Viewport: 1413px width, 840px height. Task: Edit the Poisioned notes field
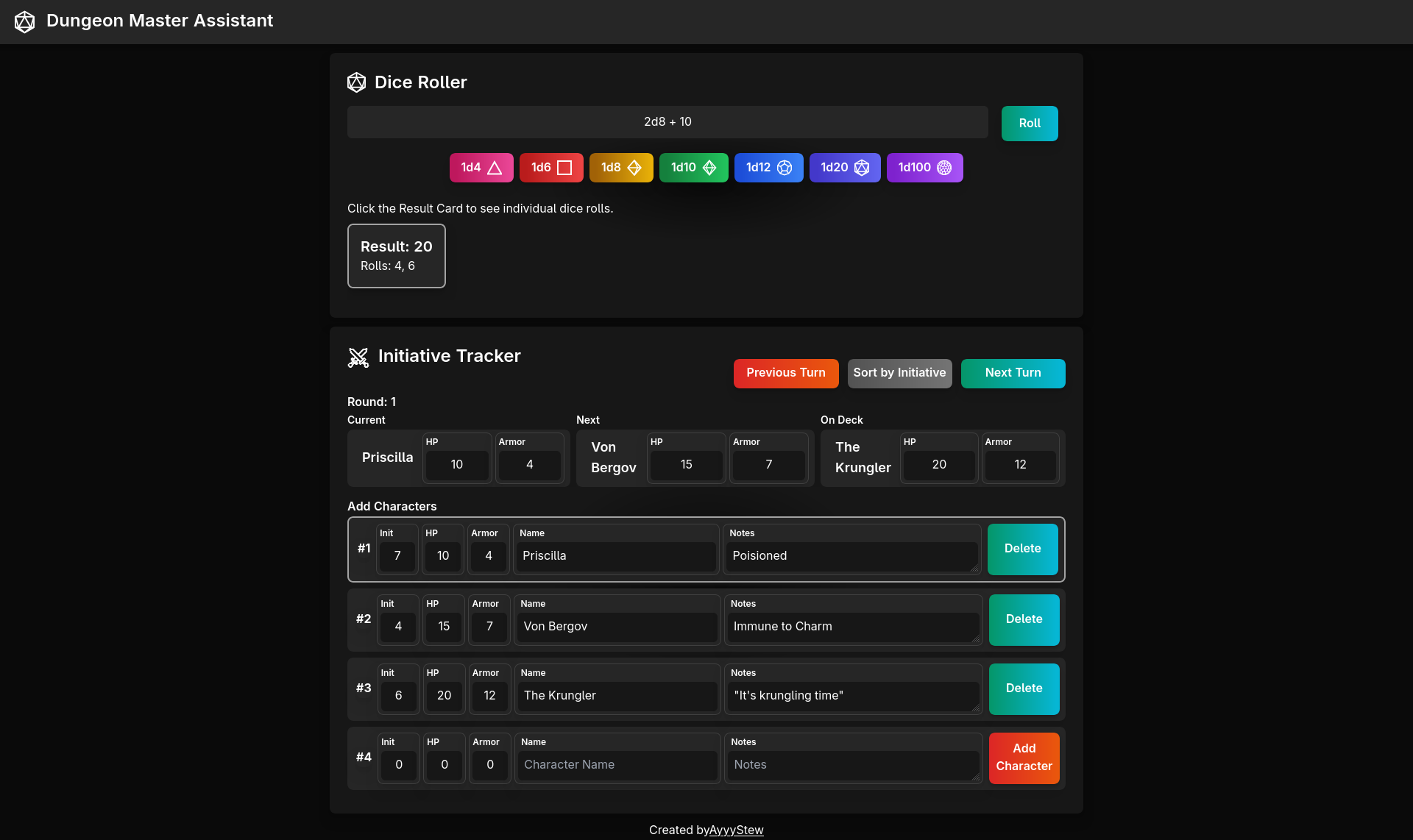853,556
